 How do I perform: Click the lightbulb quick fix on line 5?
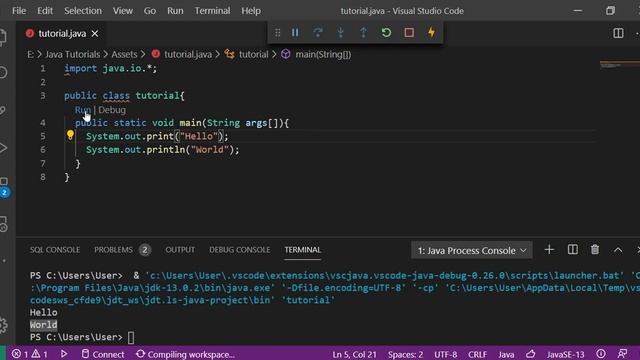pyautogui.click(x=70, y=135)
